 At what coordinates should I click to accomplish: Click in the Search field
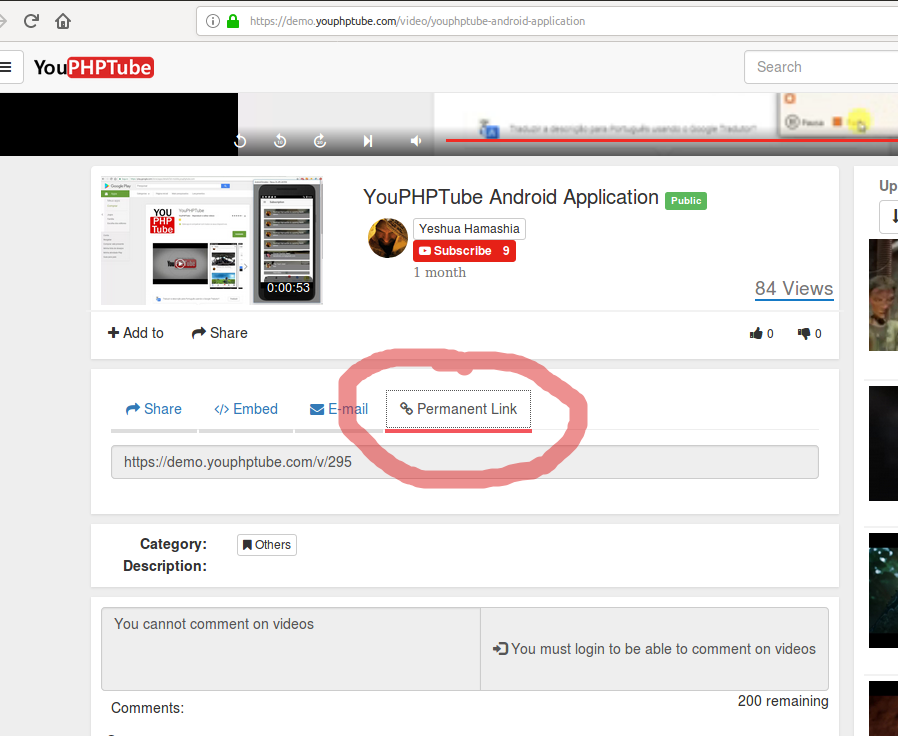[821, 67]
